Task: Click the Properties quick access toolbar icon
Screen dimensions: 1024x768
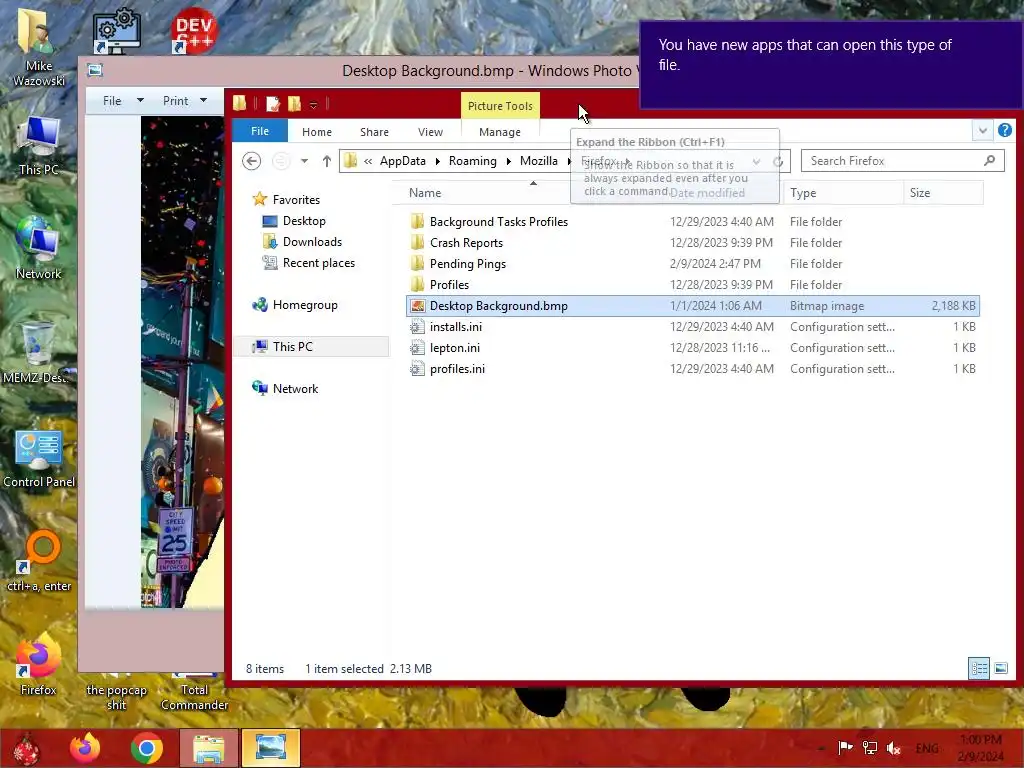Action: tap(273, 104)
